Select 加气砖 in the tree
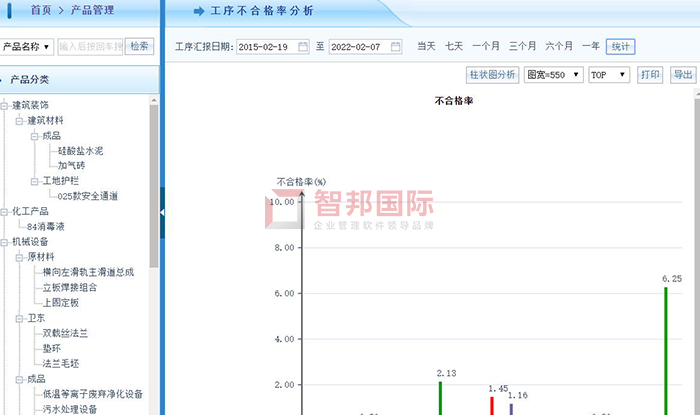700x415 pixels. point(71,166)
